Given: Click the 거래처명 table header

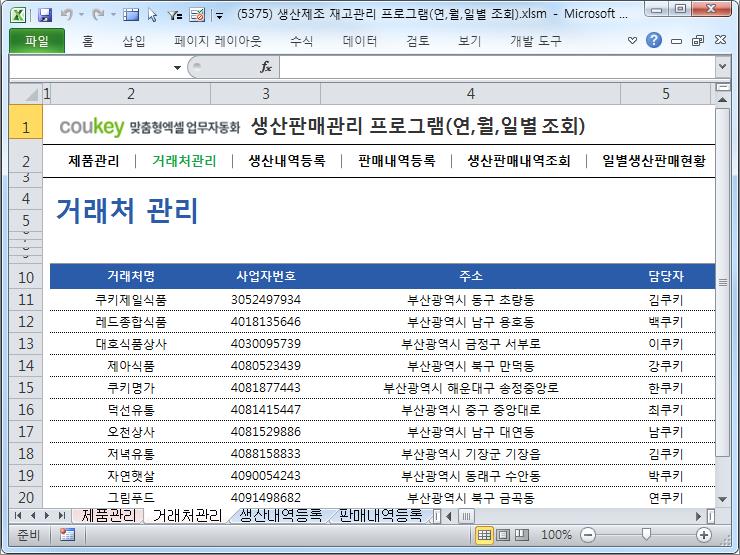Looking at the screenshot, I should (x=131, y=276).
